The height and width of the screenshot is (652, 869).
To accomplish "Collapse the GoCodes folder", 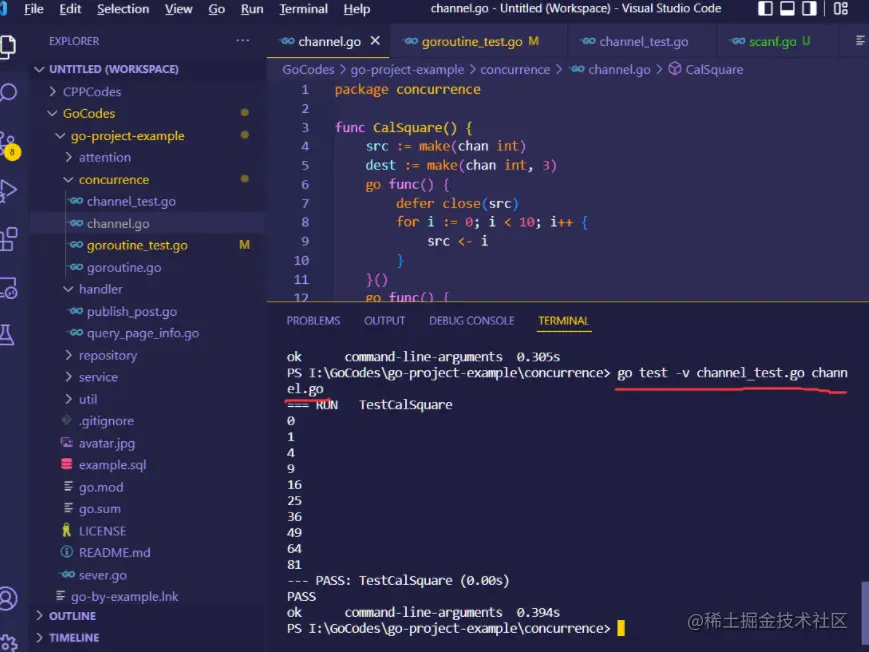I will point(89,113).
